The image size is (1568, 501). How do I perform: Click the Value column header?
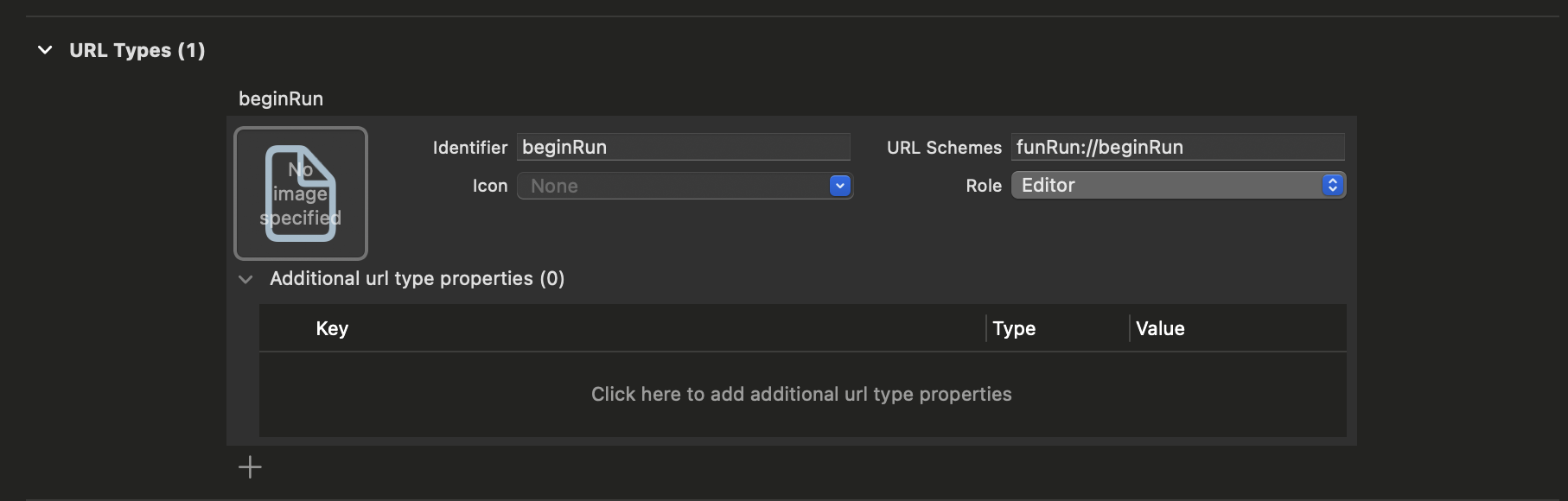click(1160, 328)
